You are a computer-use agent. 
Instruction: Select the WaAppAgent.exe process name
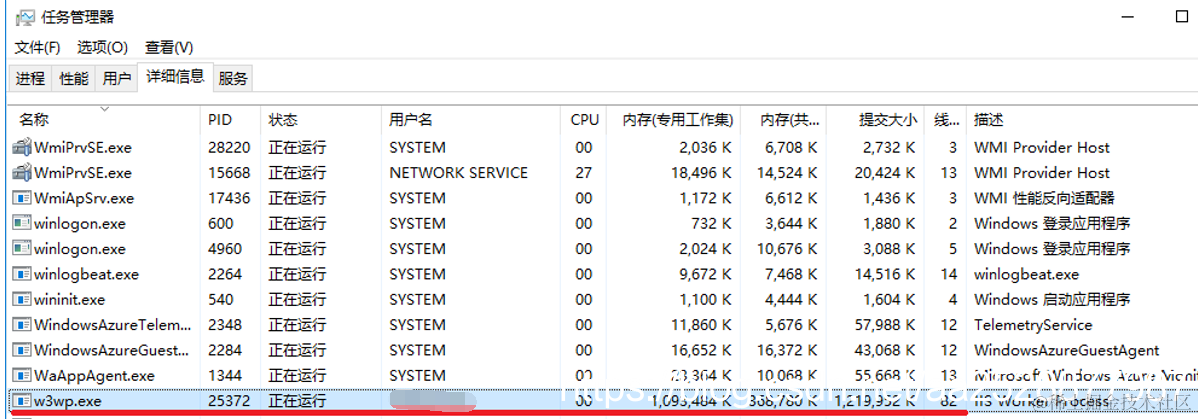(x=94, y=376)
